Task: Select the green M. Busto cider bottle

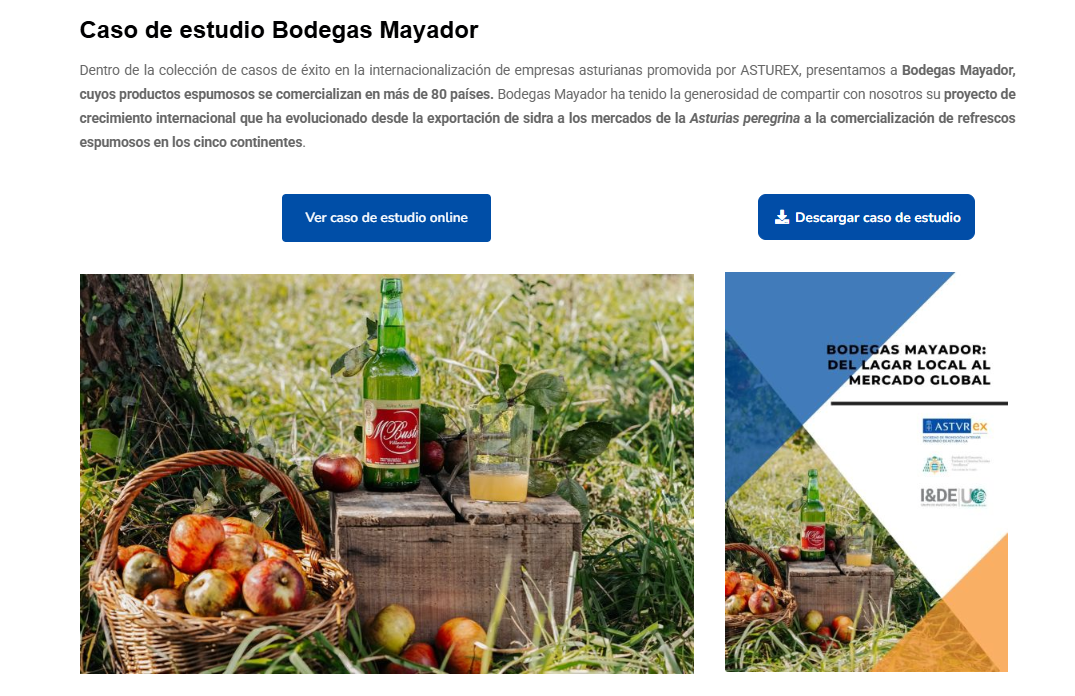Action: click(x=391, y=385)
